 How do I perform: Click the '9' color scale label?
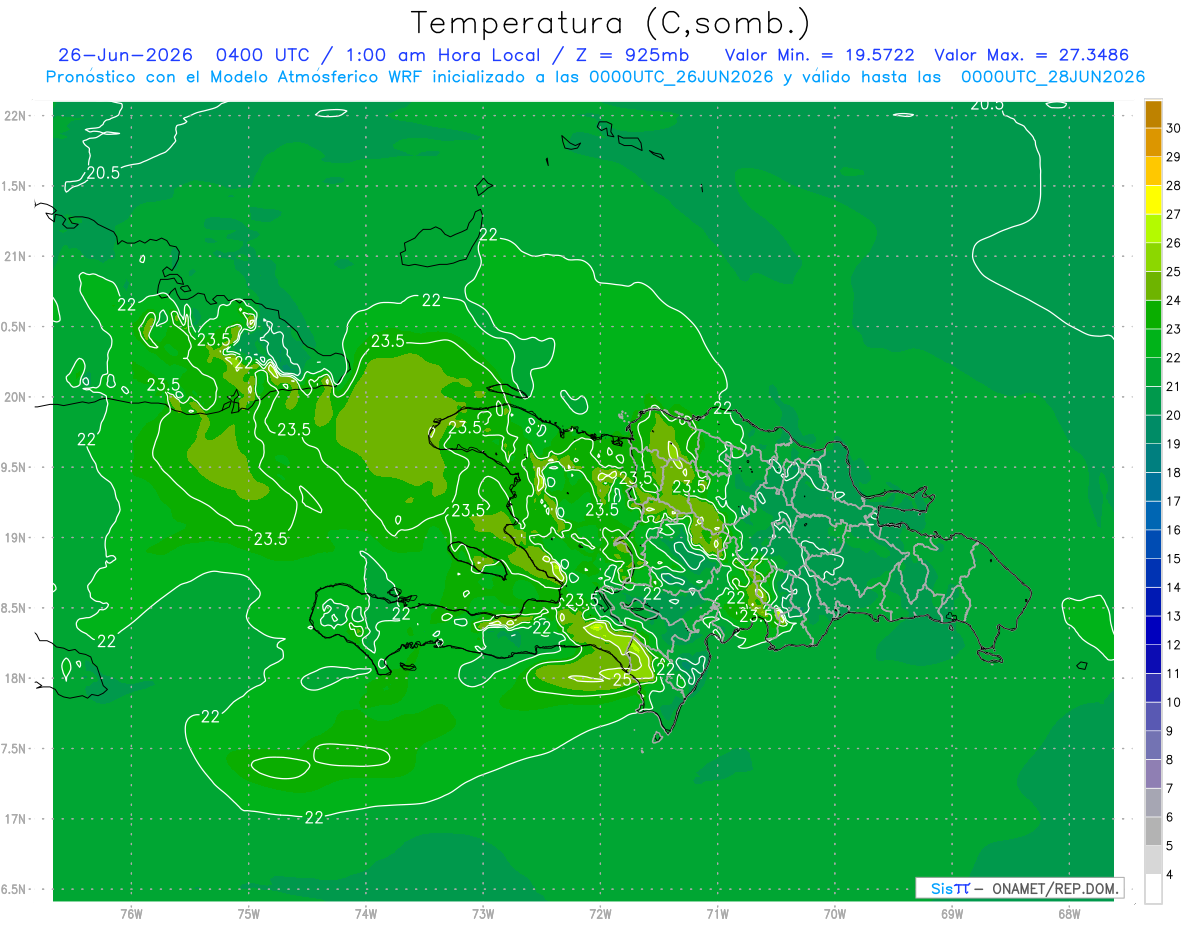pyautogui.click(x=1170, y=731)
